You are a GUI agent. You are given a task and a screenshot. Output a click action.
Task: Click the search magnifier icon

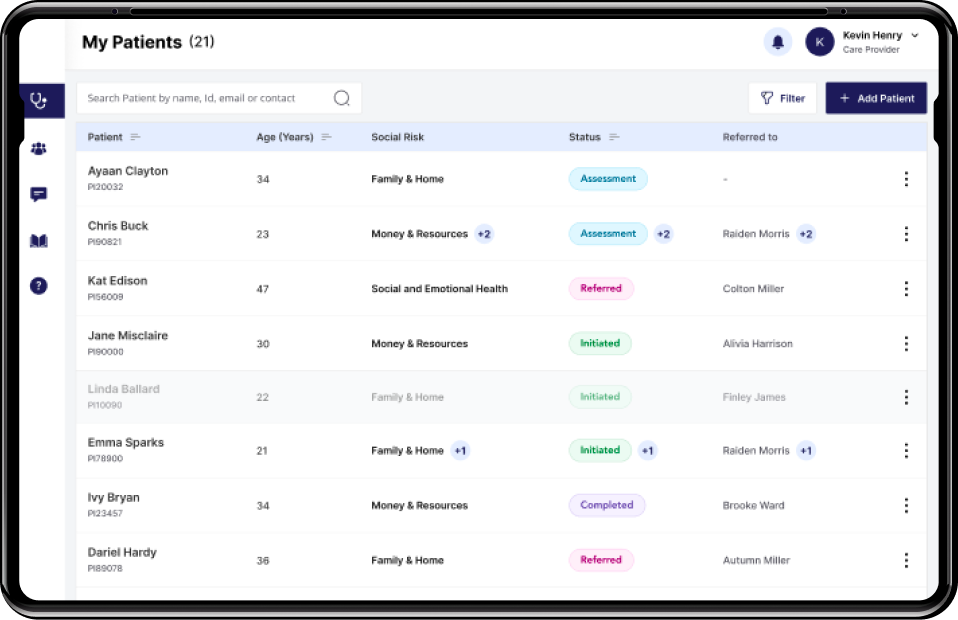click(x=342, y=98)
